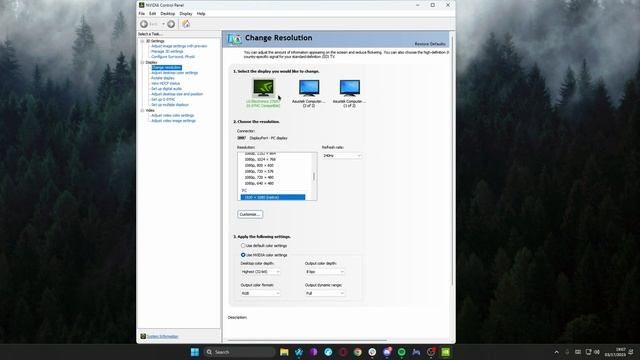Open Rotate display task
The image size is (640, 360).
163,78
